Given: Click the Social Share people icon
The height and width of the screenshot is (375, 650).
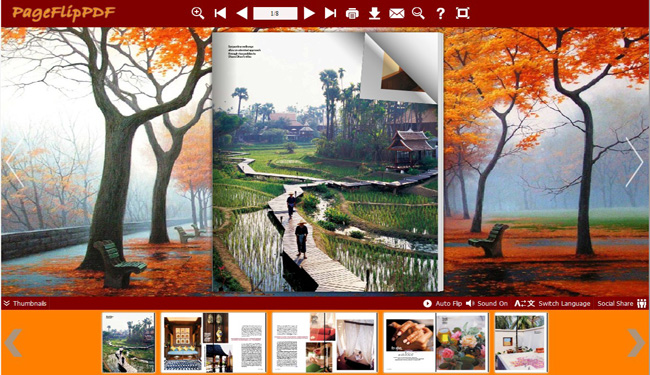Looking at the screenshot, I should pyautogui.click(x=642, y=303).
